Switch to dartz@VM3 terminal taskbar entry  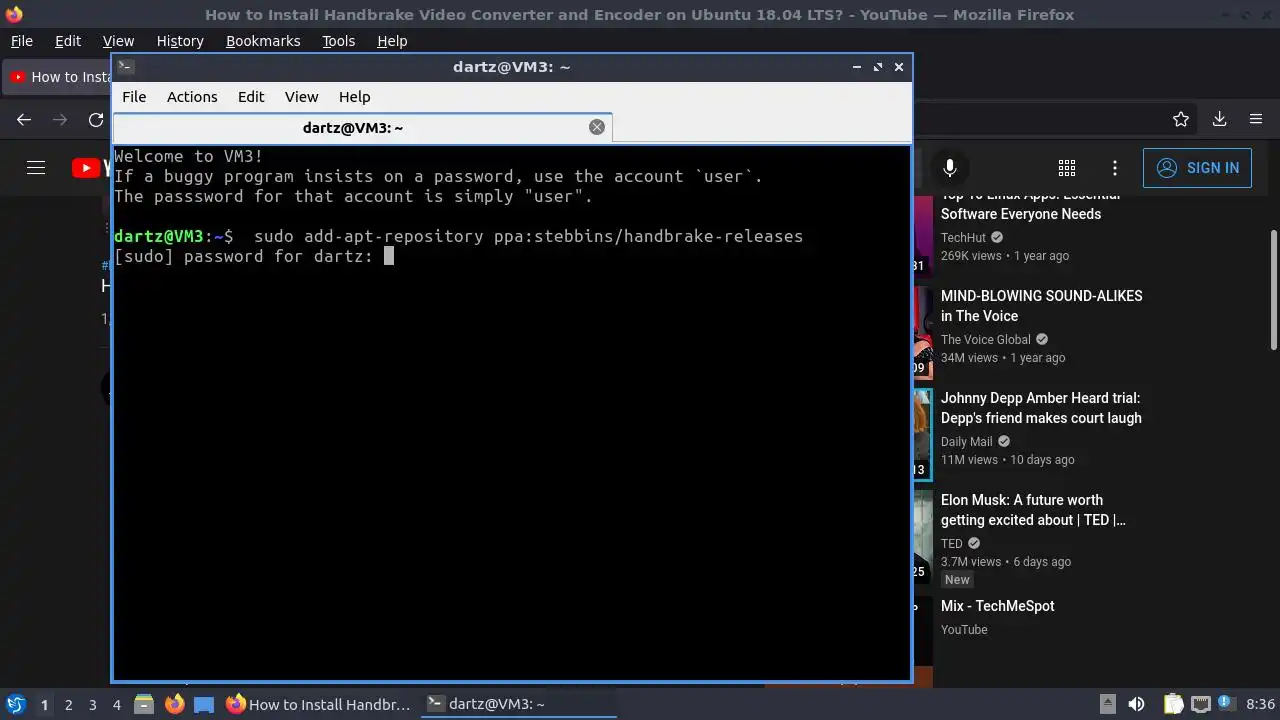click(516, 704)
